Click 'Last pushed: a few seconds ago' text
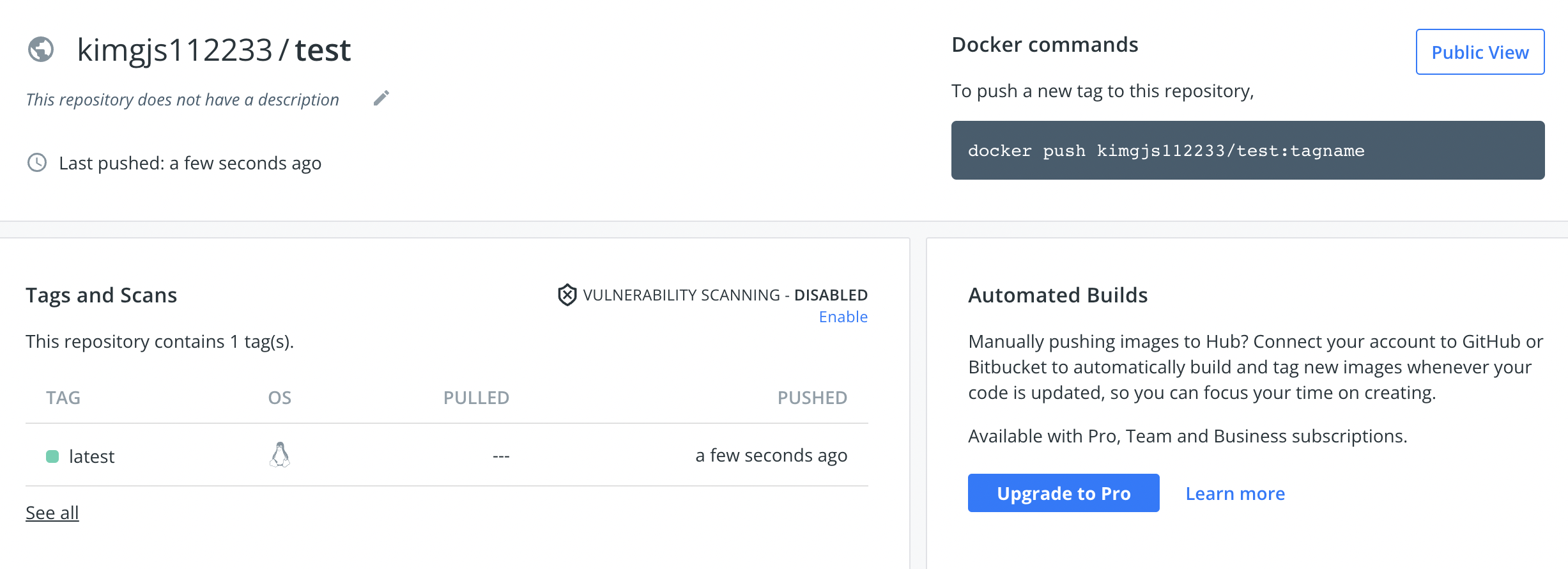This screenshot has height=569, width=1568. (190, 163)
